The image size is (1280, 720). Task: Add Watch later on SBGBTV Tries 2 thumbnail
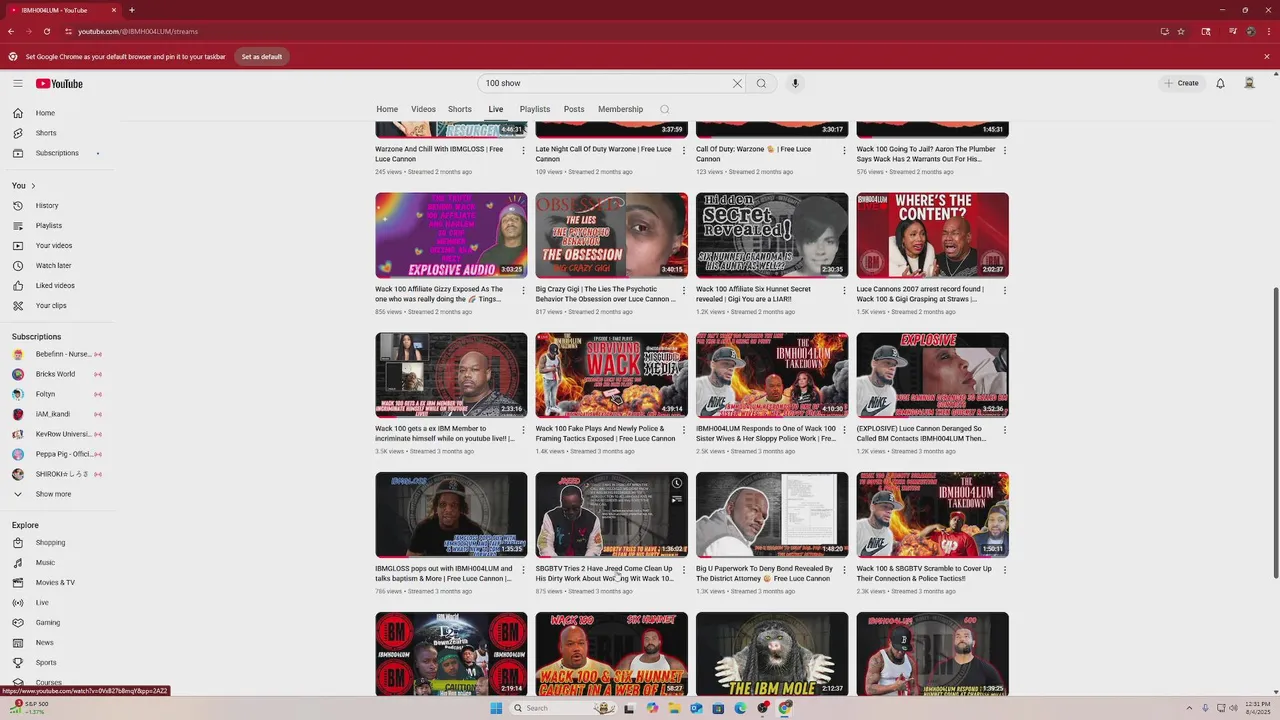point(677,484)
